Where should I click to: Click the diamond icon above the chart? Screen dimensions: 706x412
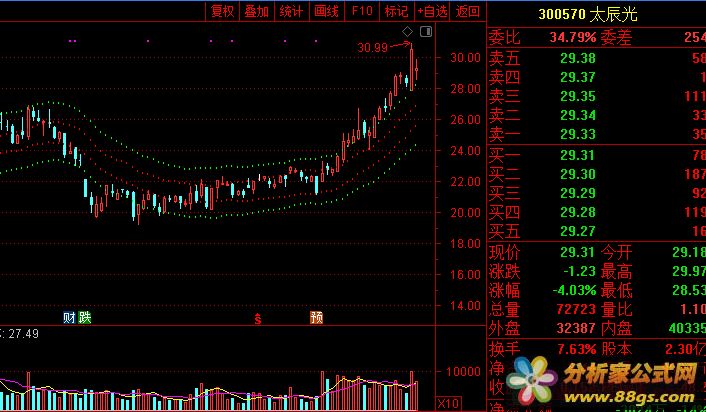(x=407, y=31)
